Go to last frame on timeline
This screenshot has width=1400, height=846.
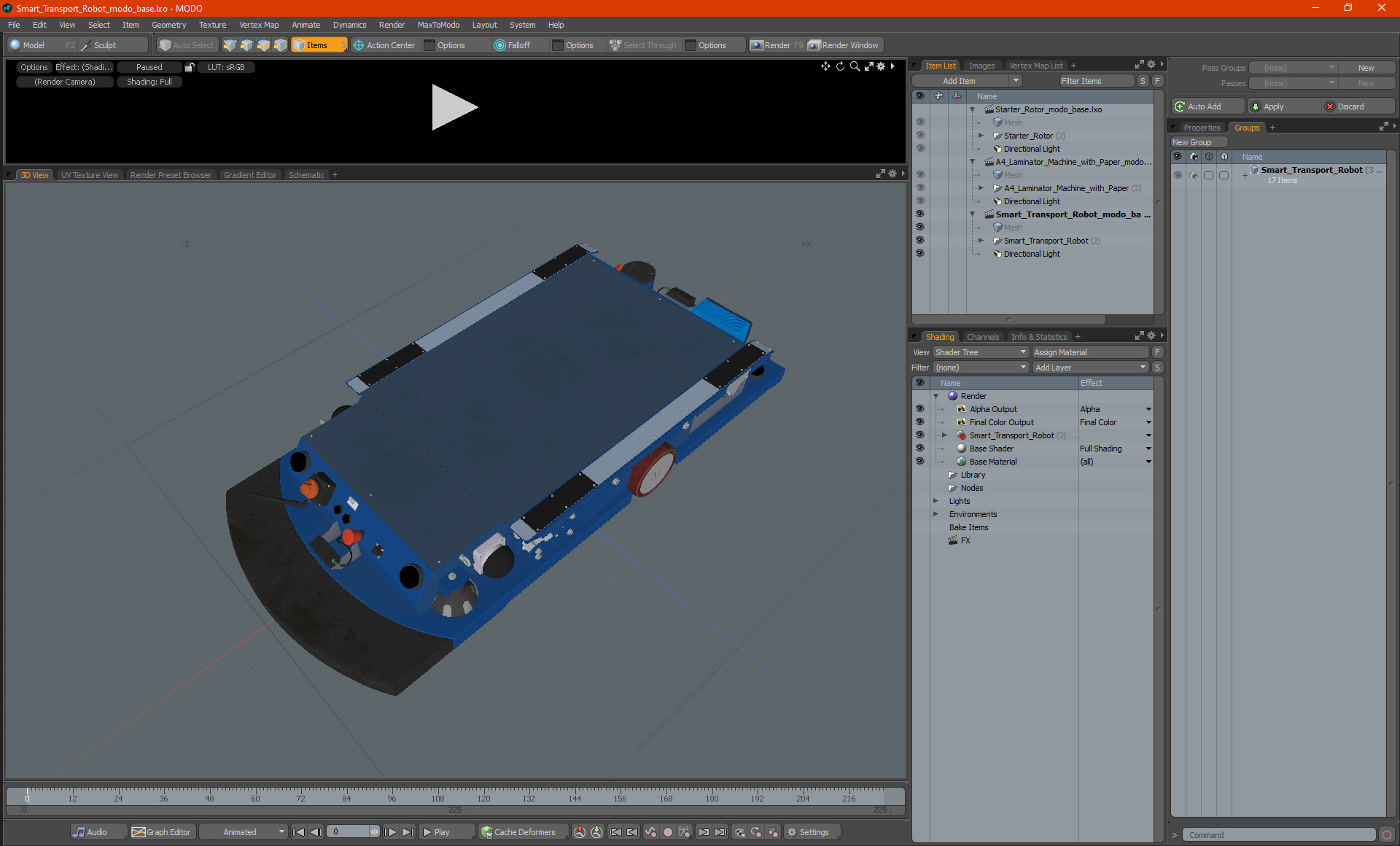(x=408, y=832)
